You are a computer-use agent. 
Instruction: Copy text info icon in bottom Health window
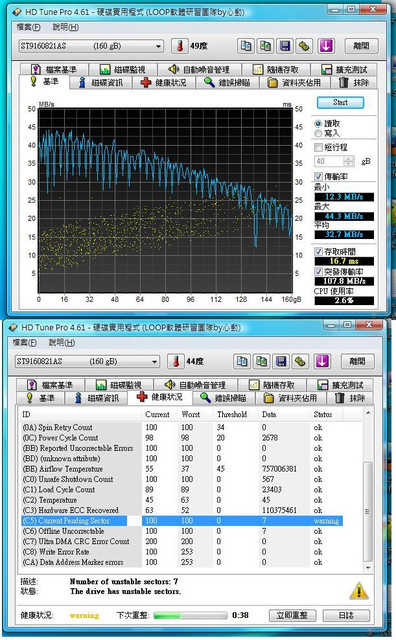(242, 361)
